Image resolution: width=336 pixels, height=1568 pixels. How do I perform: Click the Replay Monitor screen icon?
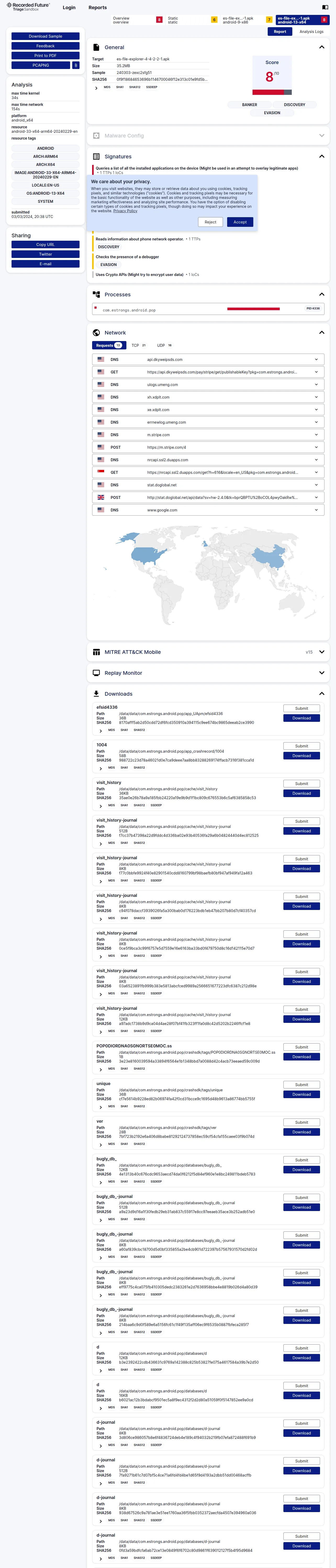click(96, 673)
